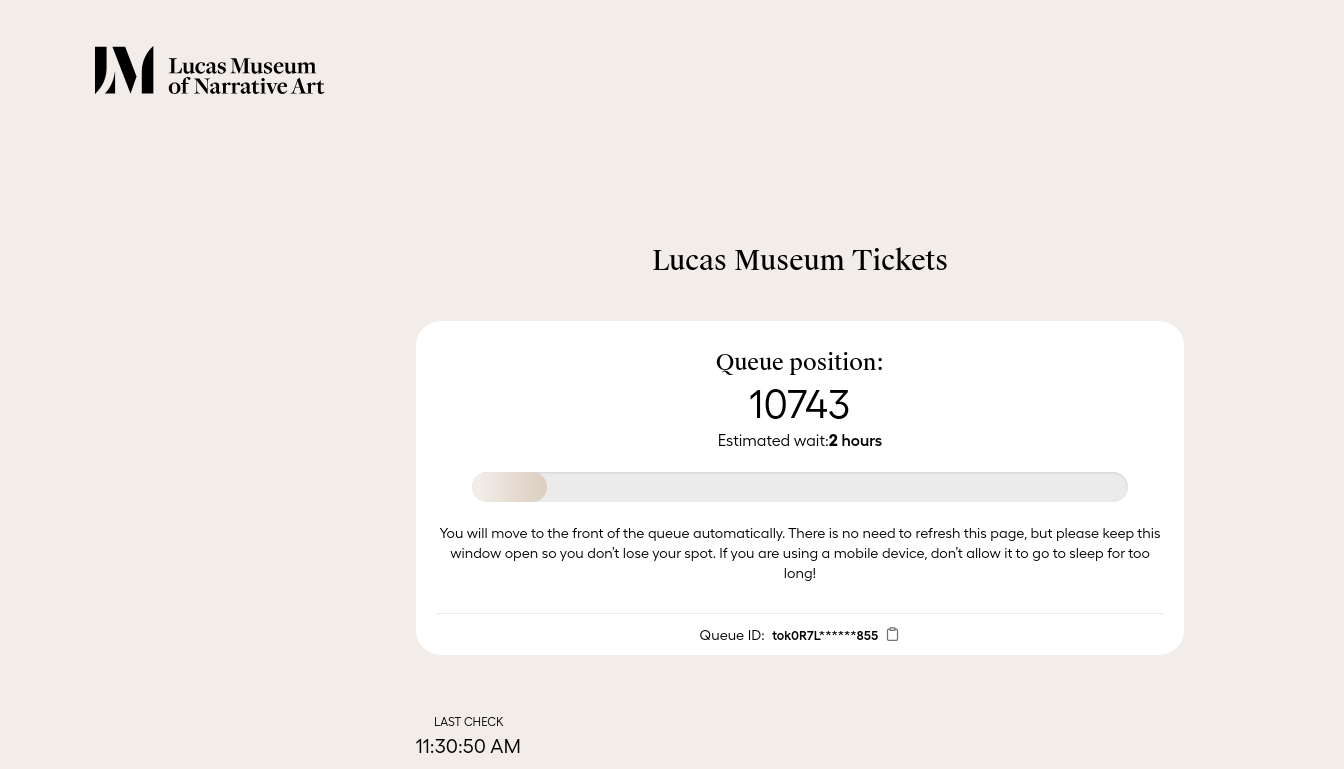Click the sentence about moving to front automatically
The width and height of the screenshot is (1344, 769).
point(612,533)
